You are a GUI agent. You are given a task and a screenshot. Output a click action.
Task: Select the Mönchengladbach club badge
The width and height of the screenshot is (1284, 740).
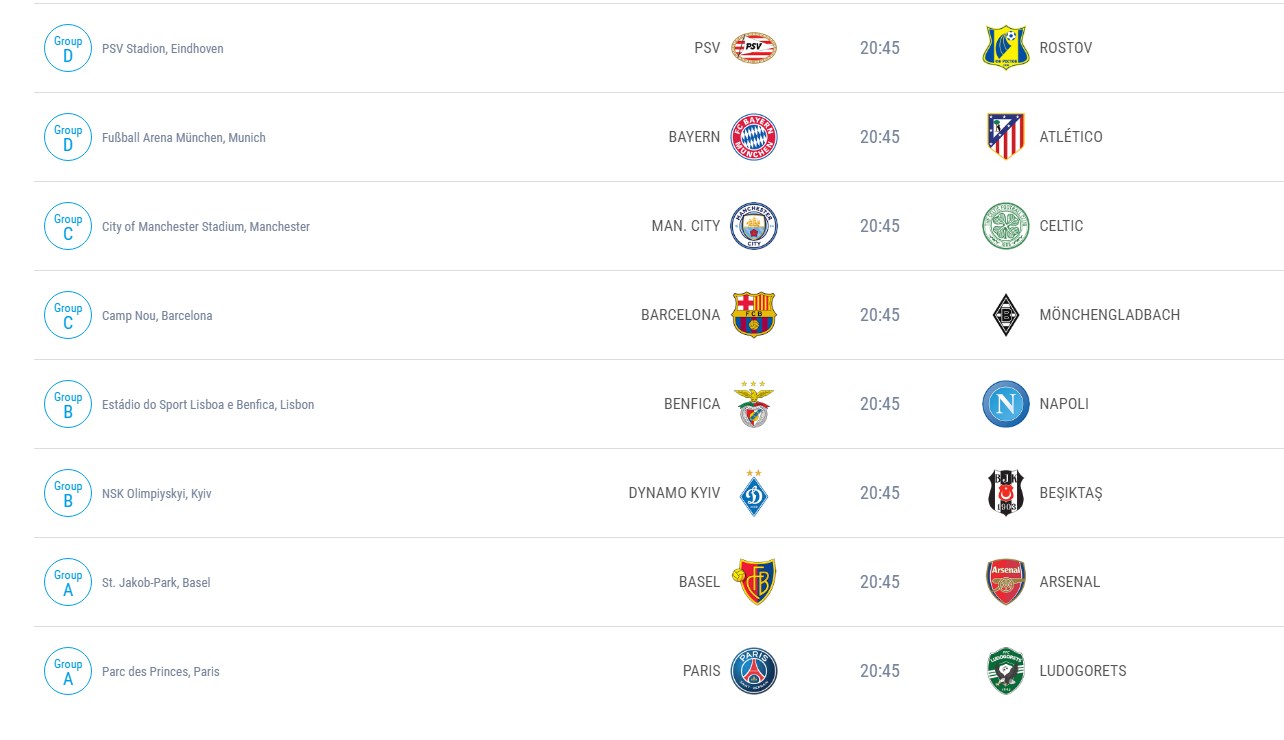point(1005,314)
